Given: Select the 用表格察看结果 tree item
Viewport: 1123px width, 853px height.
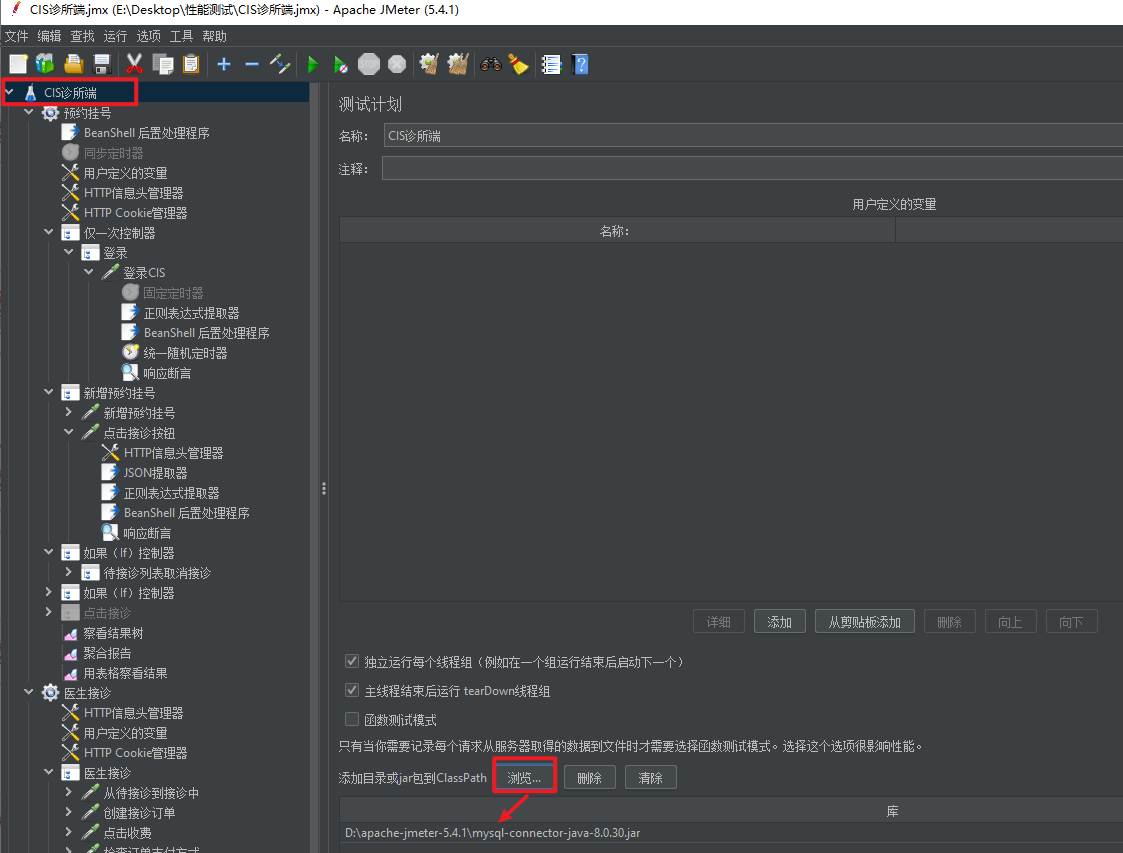Looking at the screenshot, I should coord(125,673).
